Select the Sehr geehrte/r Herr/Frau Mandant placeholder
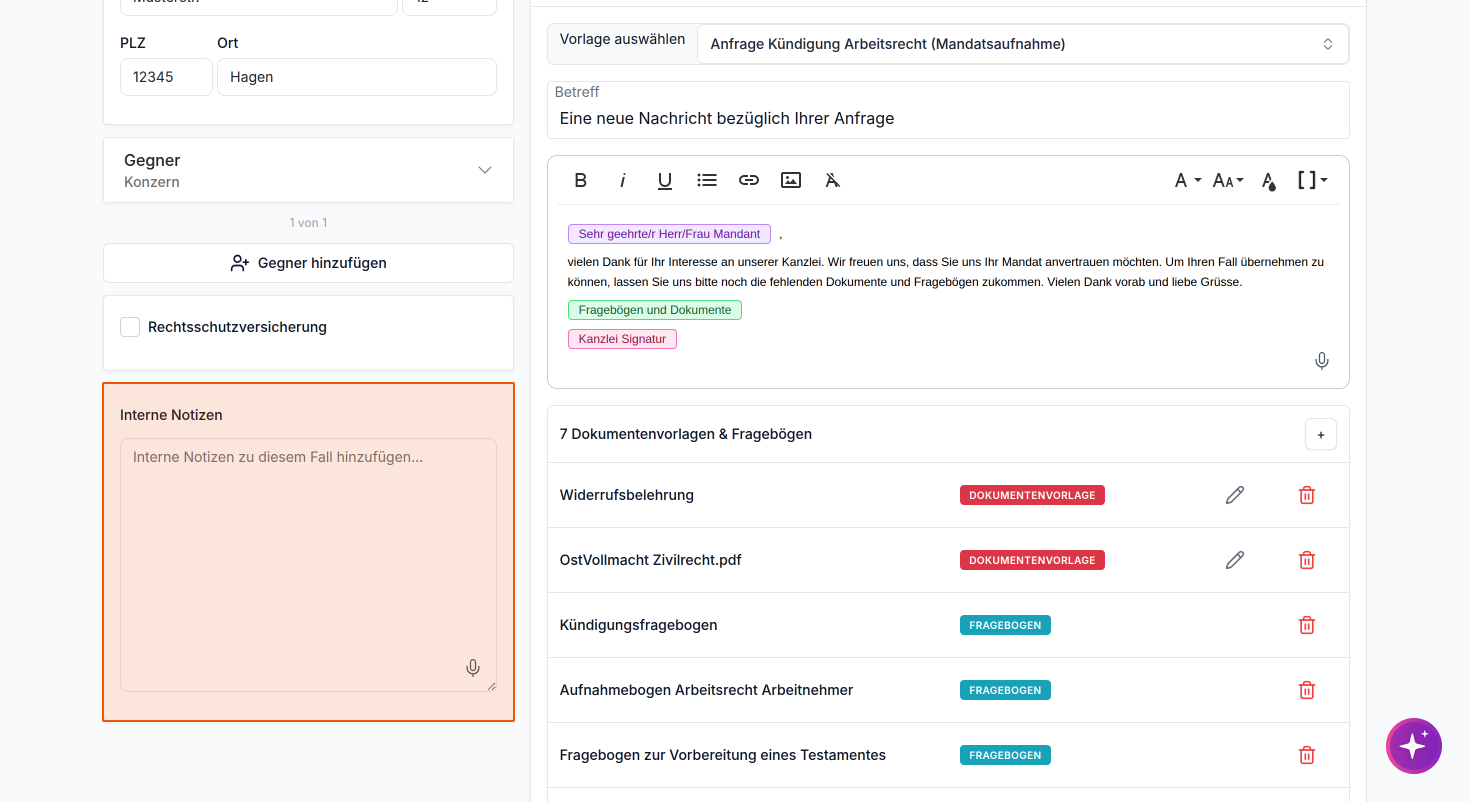The image size is (1470, 802). tap(669, 234)
